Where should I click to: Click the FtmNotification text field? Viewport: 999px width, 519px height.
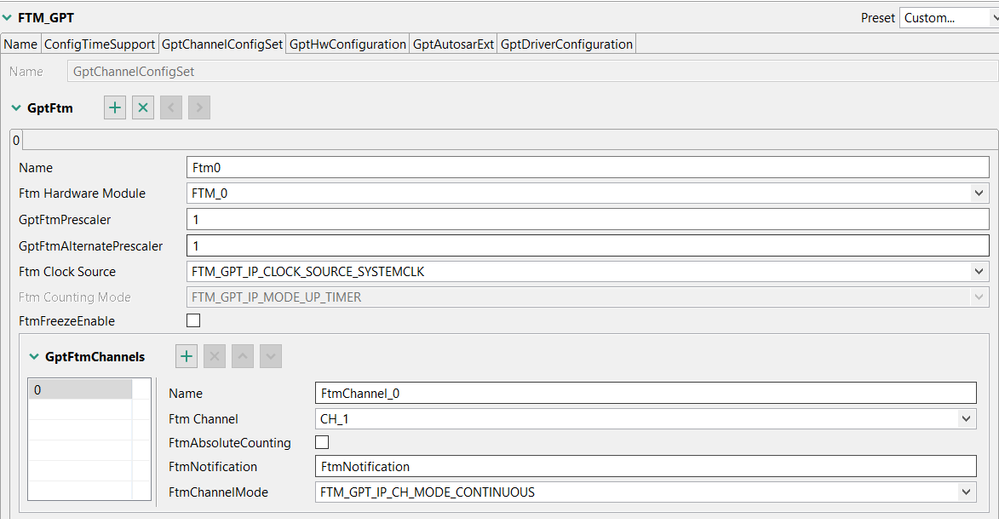[645, 466]
